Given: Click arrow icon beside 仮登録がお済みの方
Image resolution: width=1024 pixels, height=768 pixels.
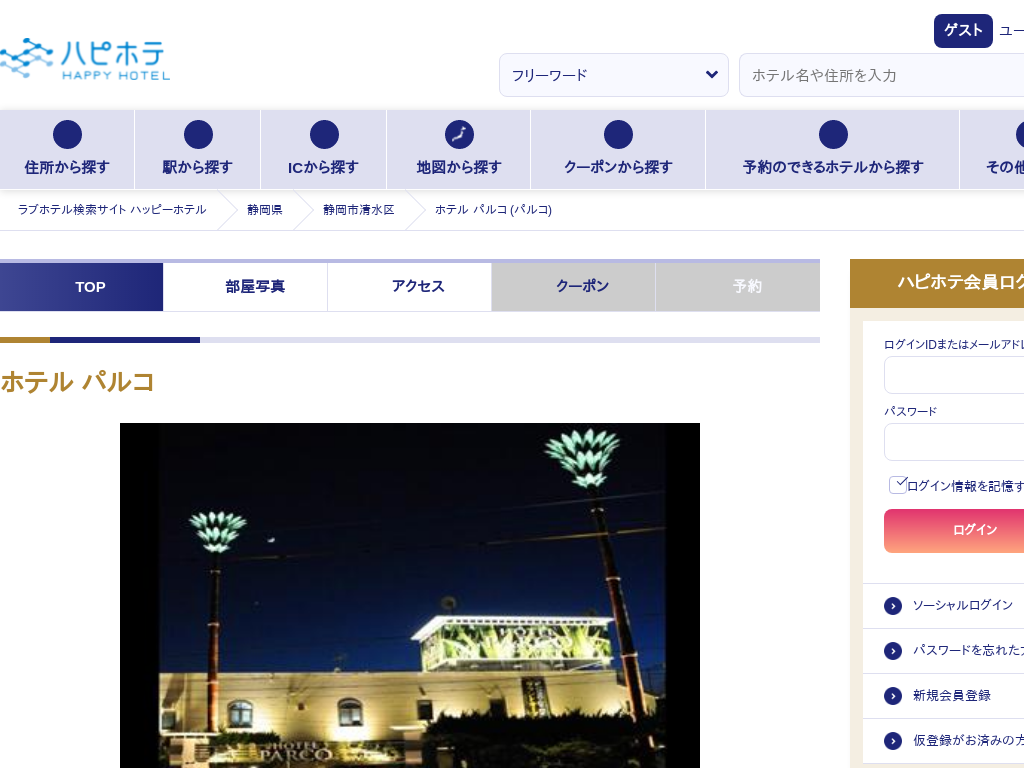Looking at the screenshot, I should click(893, 741).
